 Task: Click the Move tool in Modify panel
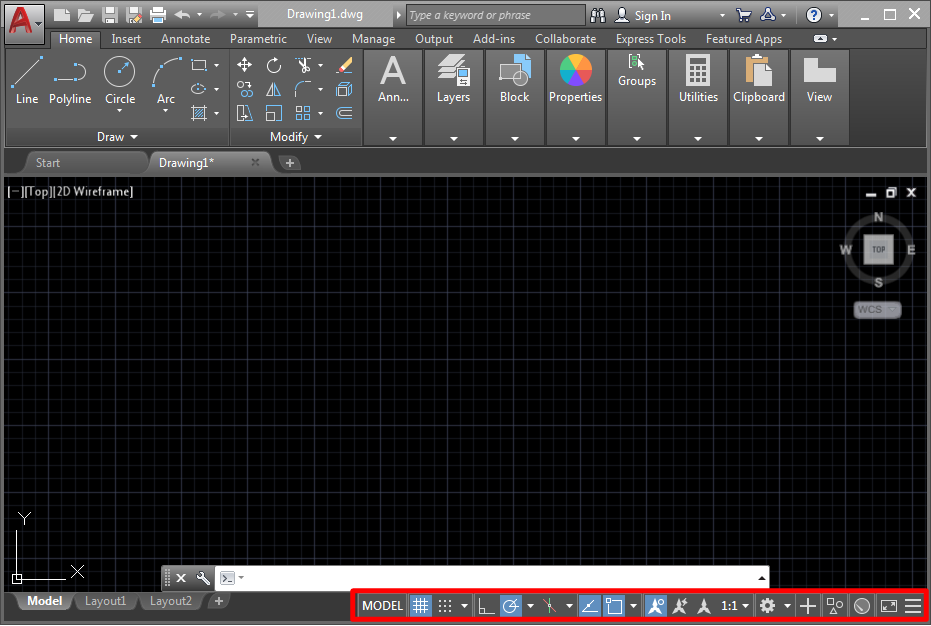click(244, 65)
